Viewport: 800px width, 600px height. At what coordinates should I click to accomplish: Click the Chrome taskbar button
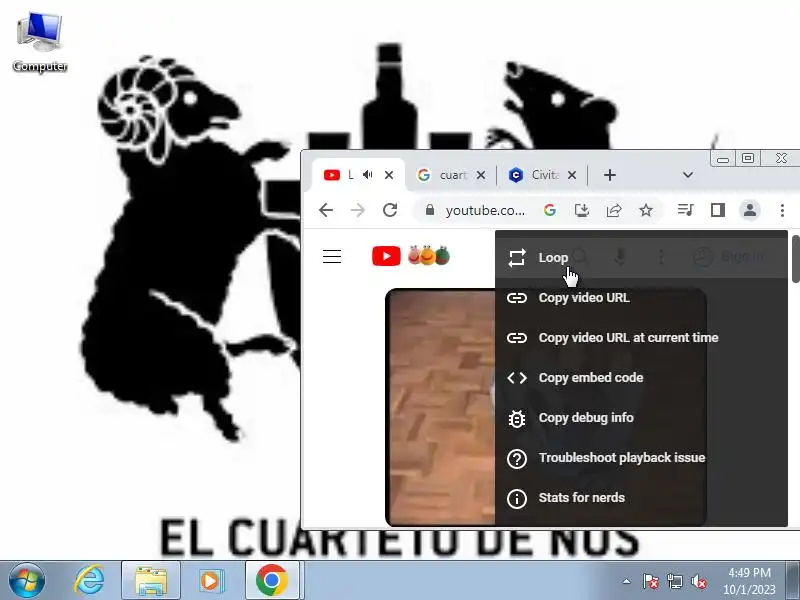pos(272,581)
